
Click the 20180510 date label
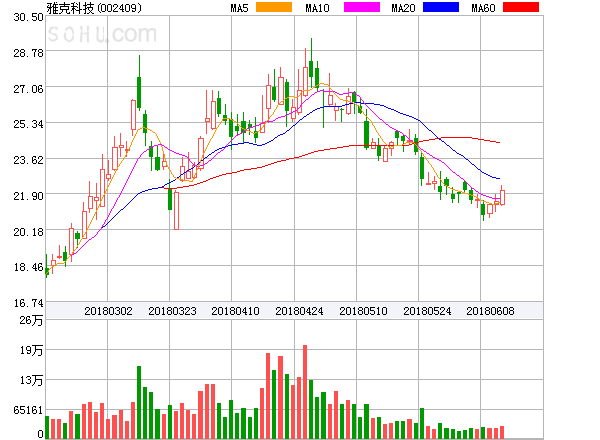(363, 311)
